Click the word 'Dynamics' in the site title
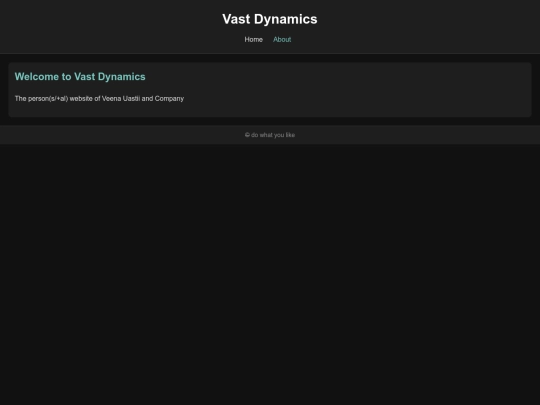The width and height of the screenshot is (540, 405). pyautogui.click(x=285, y=19)
